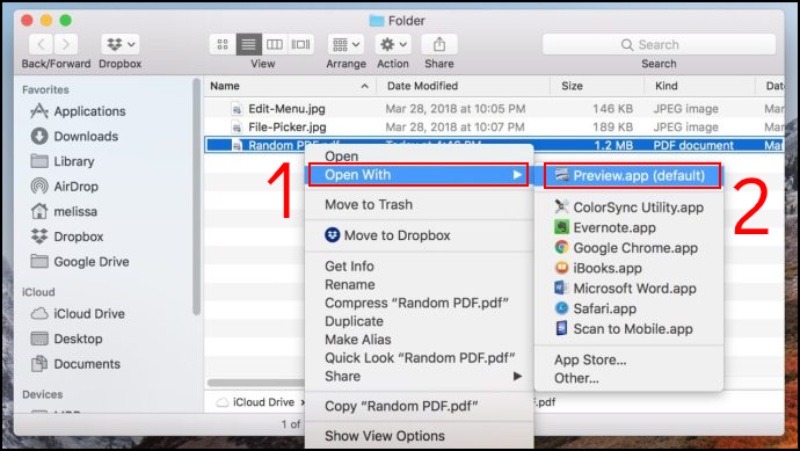Choose Show View Options

click(x=419, y=436)
